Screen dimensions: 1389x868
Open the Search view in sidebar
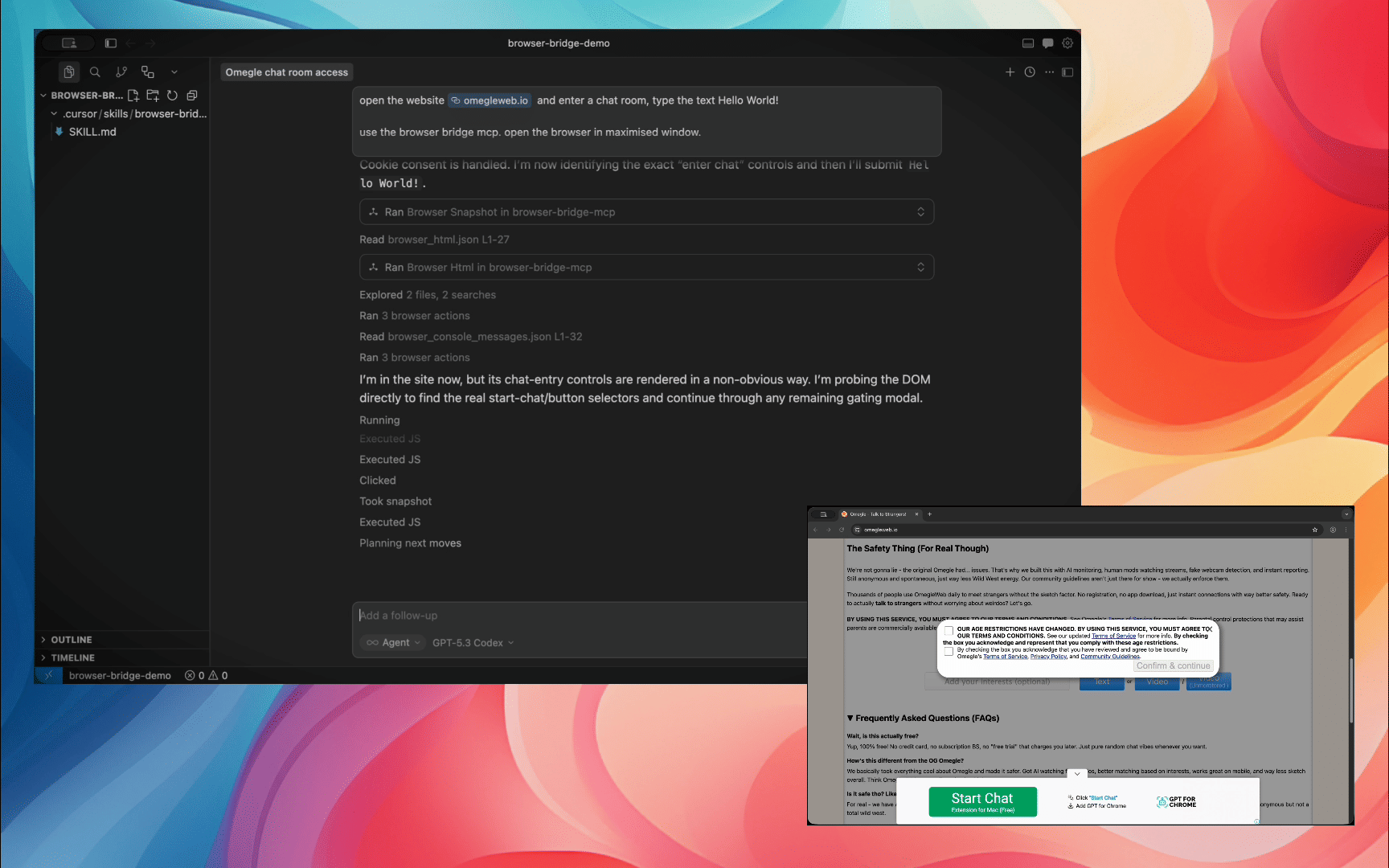coord(95,72)
